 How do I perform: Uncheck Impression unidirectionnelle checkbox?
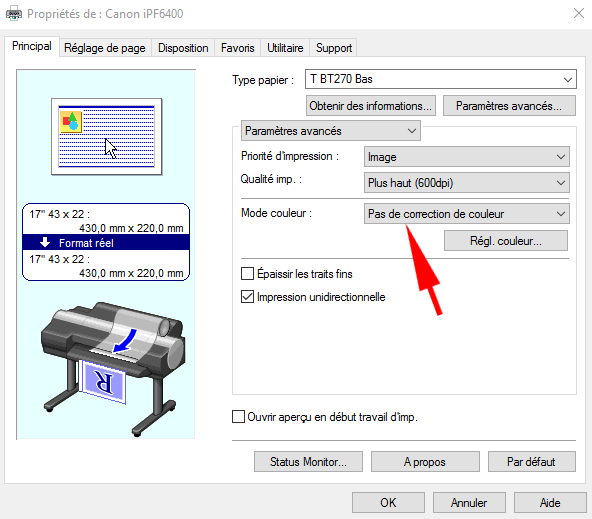pos(247,297)
